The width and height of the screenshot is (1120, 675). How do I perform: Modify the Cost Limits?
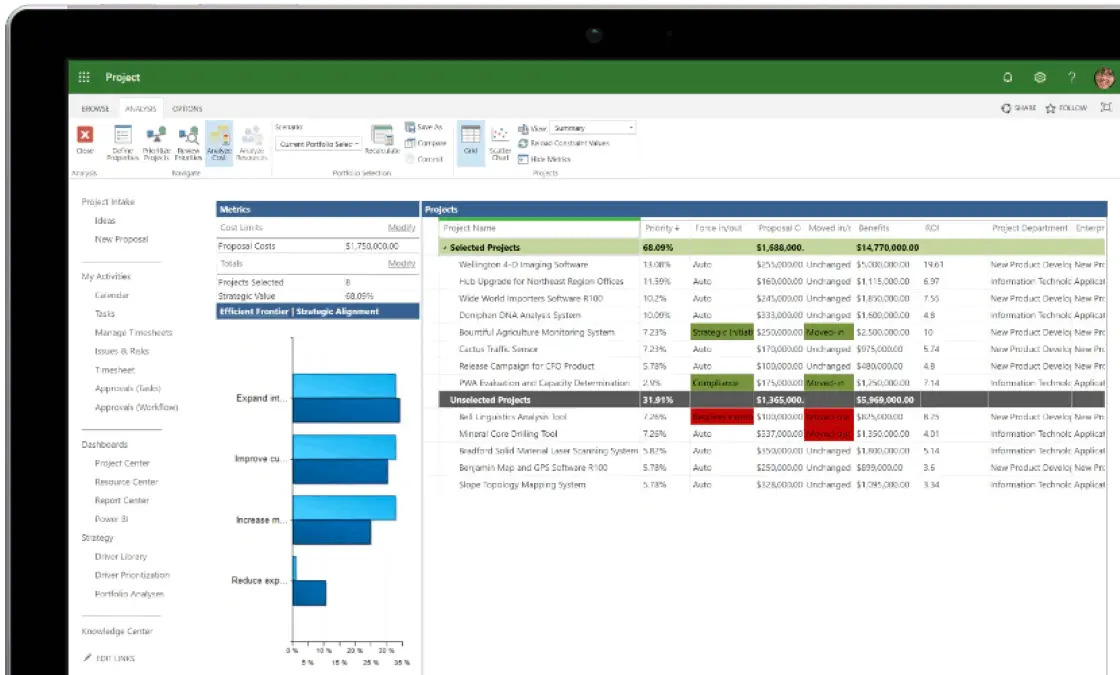(401, 227)
